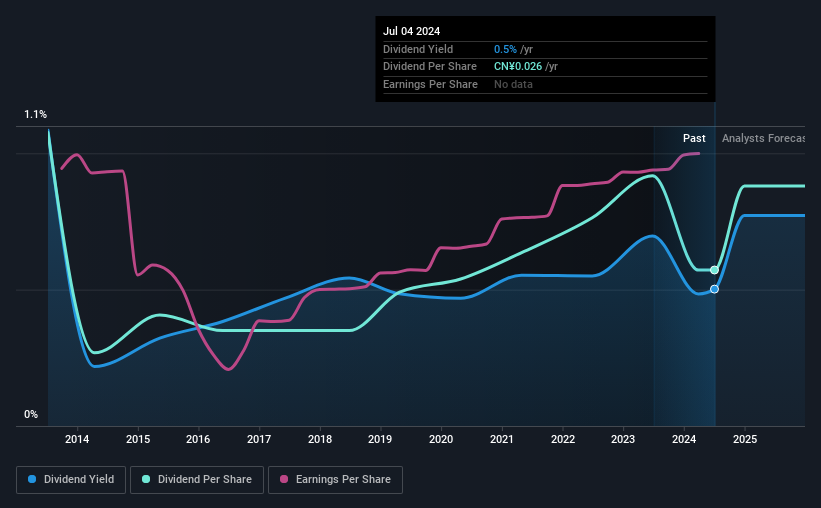821x508 pixels.
Task: Click the 1.1% y-axis label
Action: 36,114
